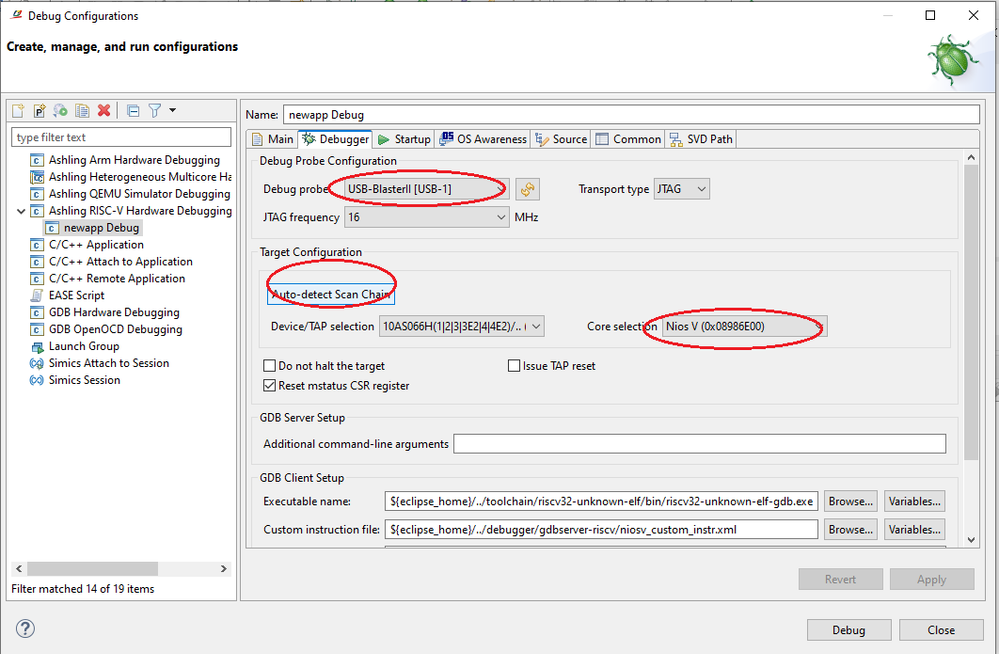Viewport: 999px width, 654px height.
Task: Click Browse for Executable name
Action: coord(851,502)
